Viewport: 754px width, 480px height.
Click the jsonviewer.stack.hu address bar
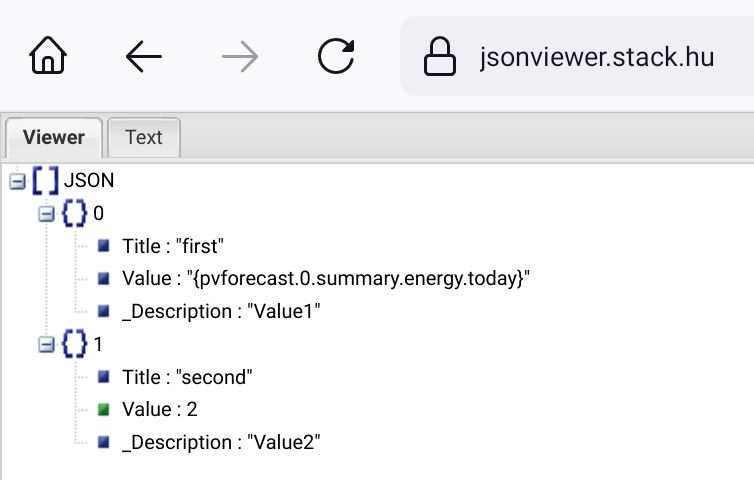[x=596, y=57]
